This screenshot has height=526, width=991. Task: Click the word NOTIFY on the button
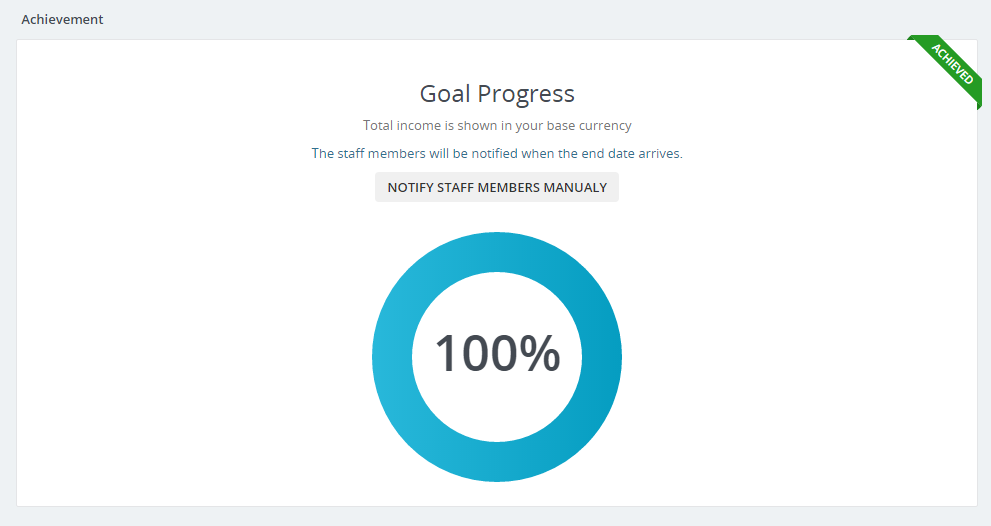[x=410, y=187]
